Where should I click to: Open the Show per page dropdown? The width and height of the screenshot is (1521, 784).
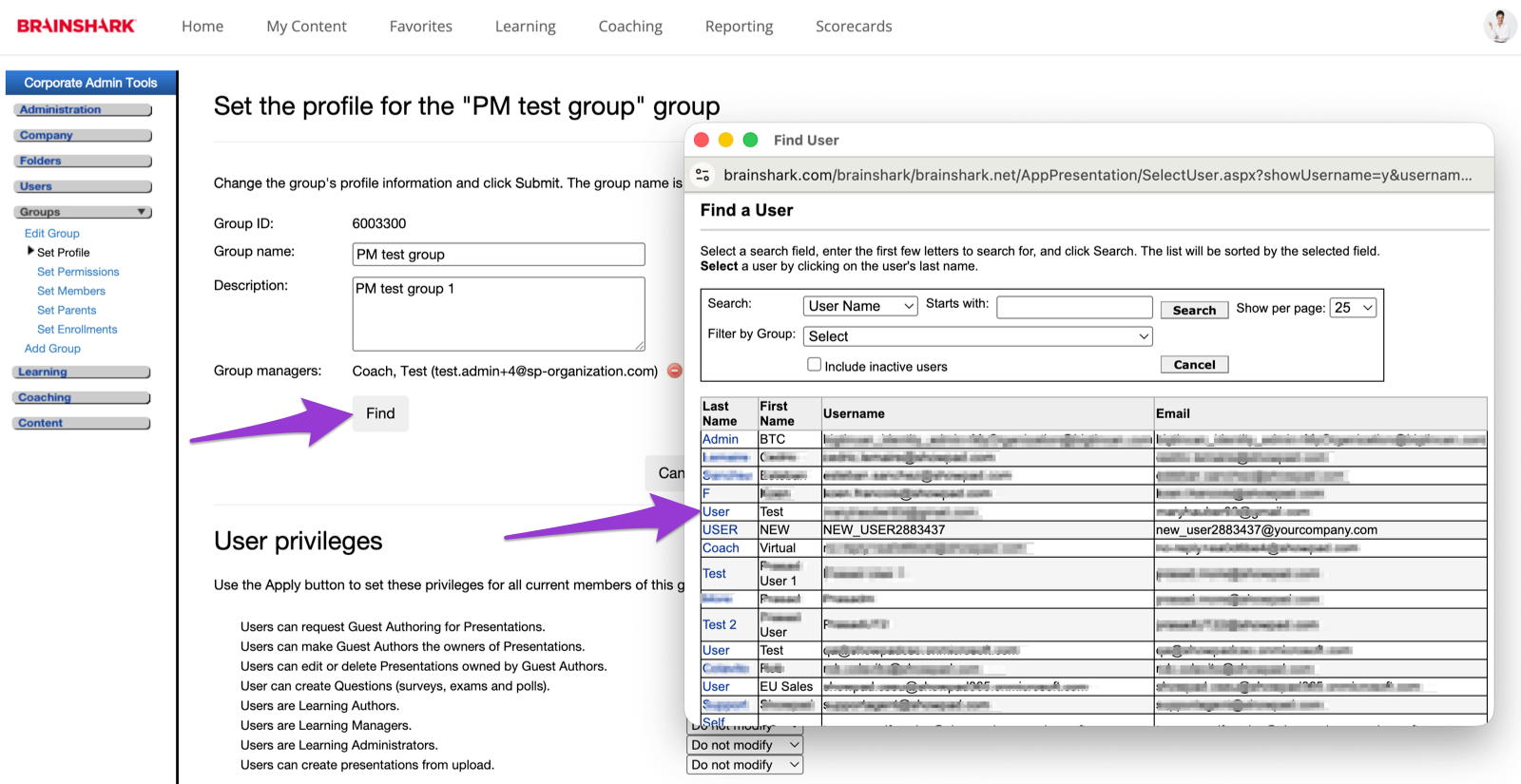(x=1353, y=308)
